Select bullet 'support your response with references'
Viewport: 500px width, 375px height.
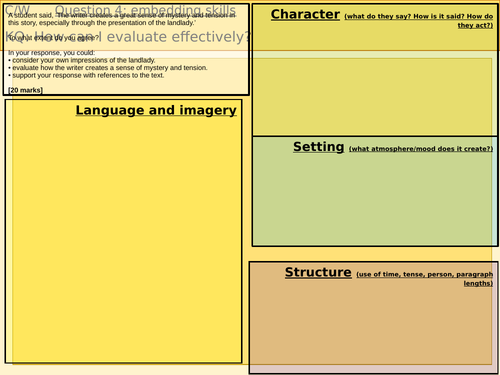click(x=86, y=75)
